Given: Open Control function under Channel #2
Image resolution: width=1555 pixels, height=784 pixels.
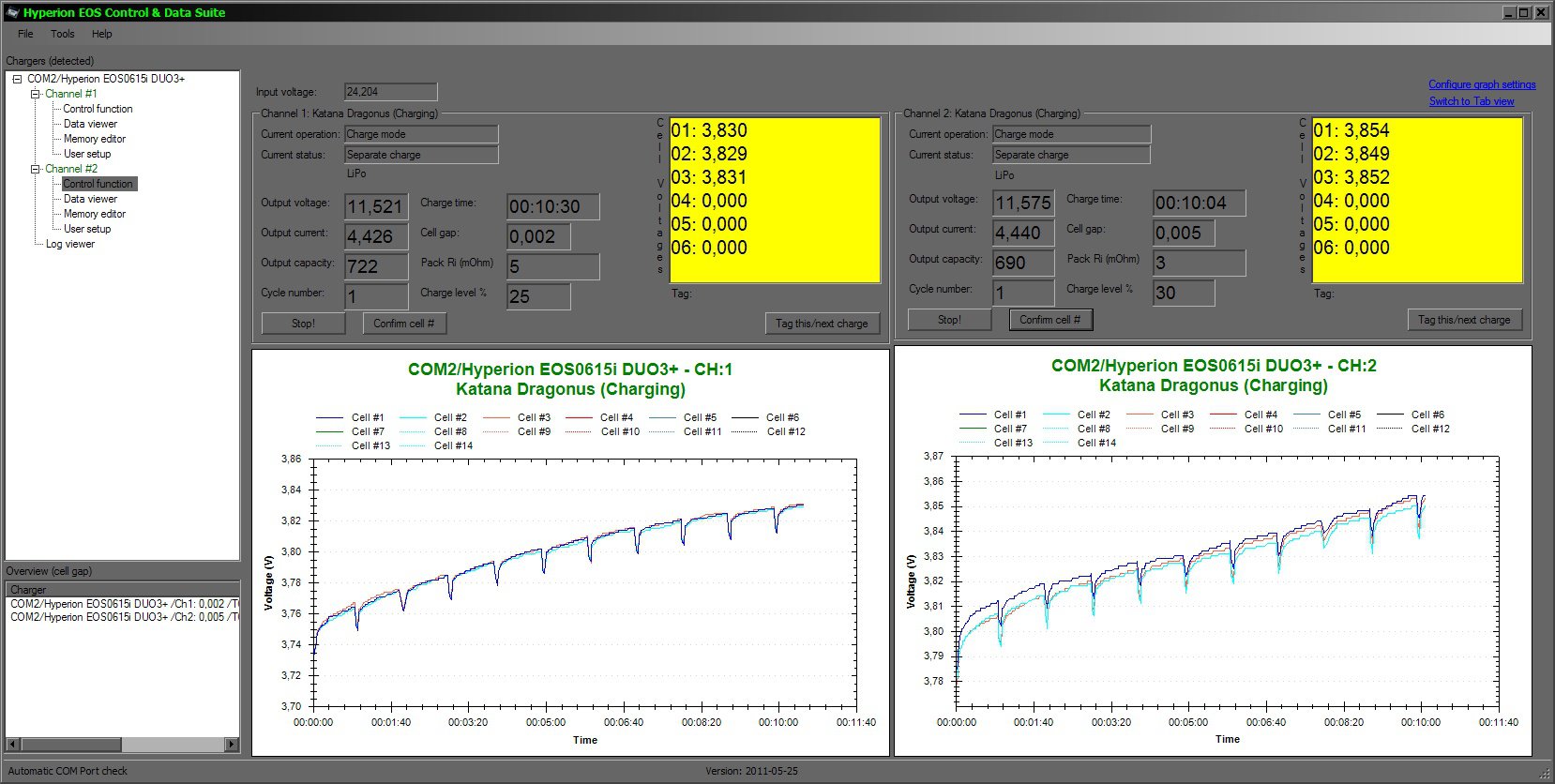Looking at the screenshot, I should pos(98,184).
